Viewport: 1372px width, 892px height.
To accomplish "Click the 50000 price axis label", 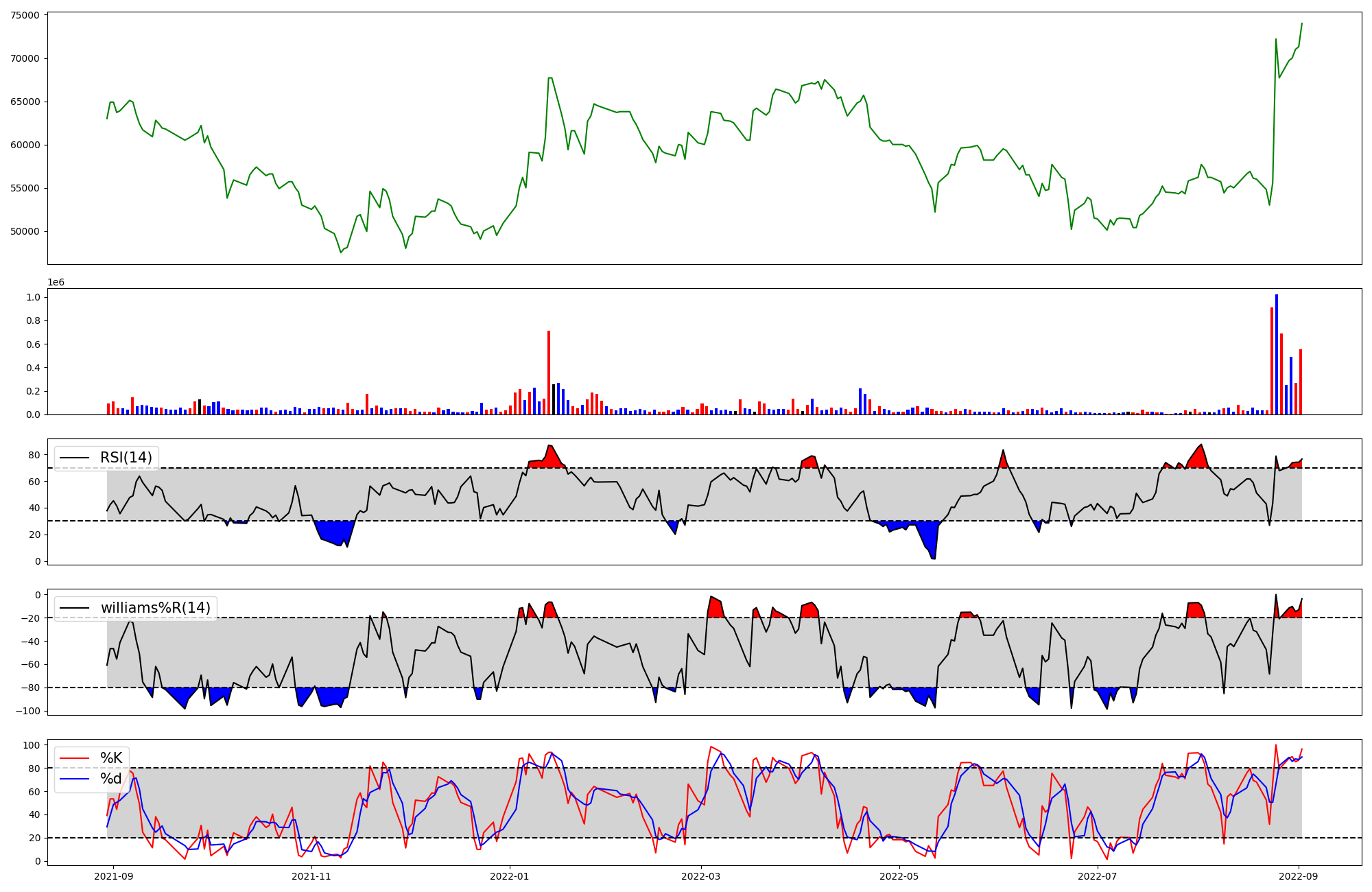I will point(25,232).
